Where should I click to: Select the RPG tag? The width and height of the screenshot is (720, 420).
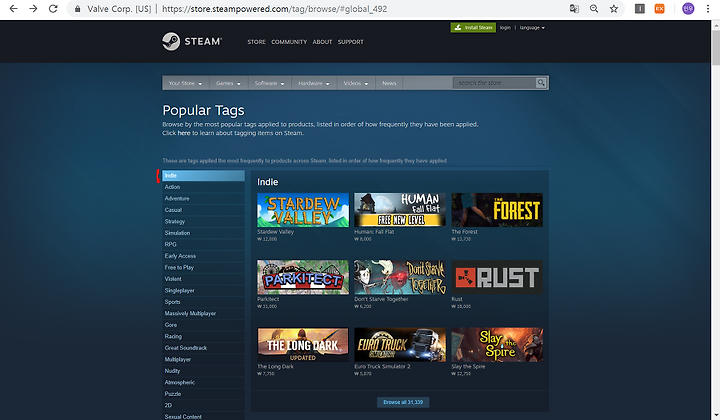[203, 244]
